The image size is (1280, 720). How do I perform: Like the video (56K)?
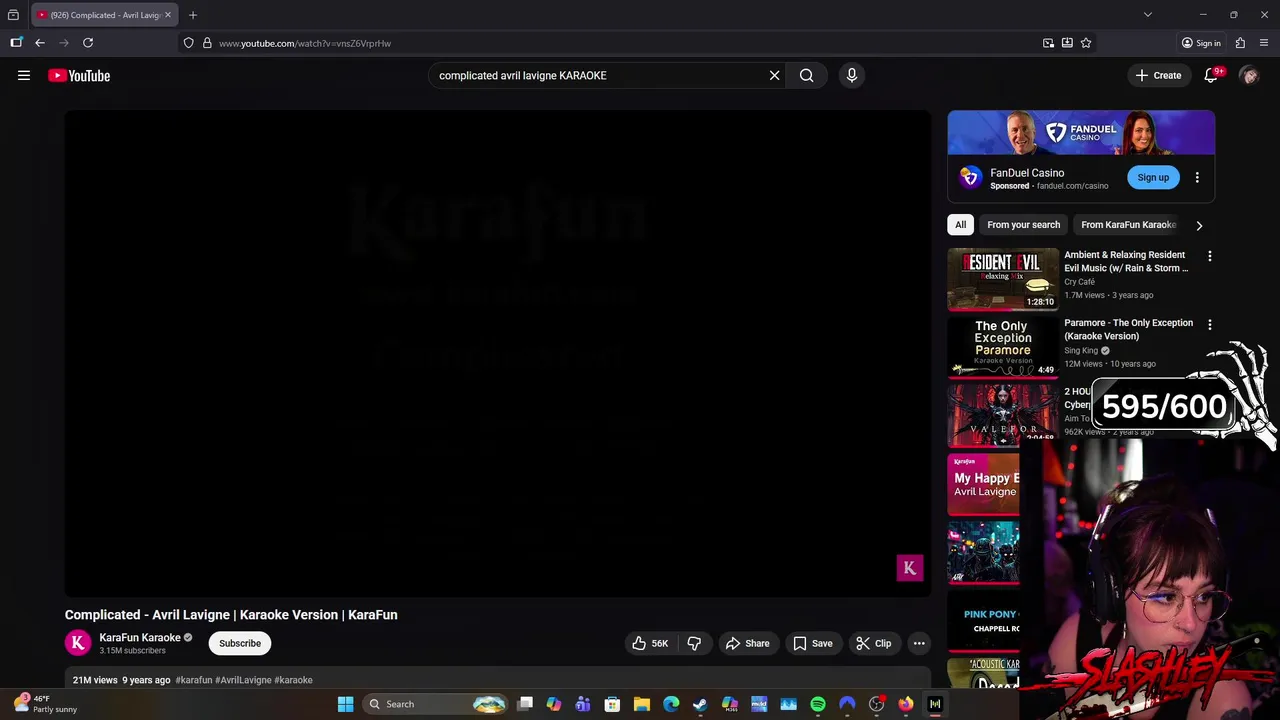649,643
